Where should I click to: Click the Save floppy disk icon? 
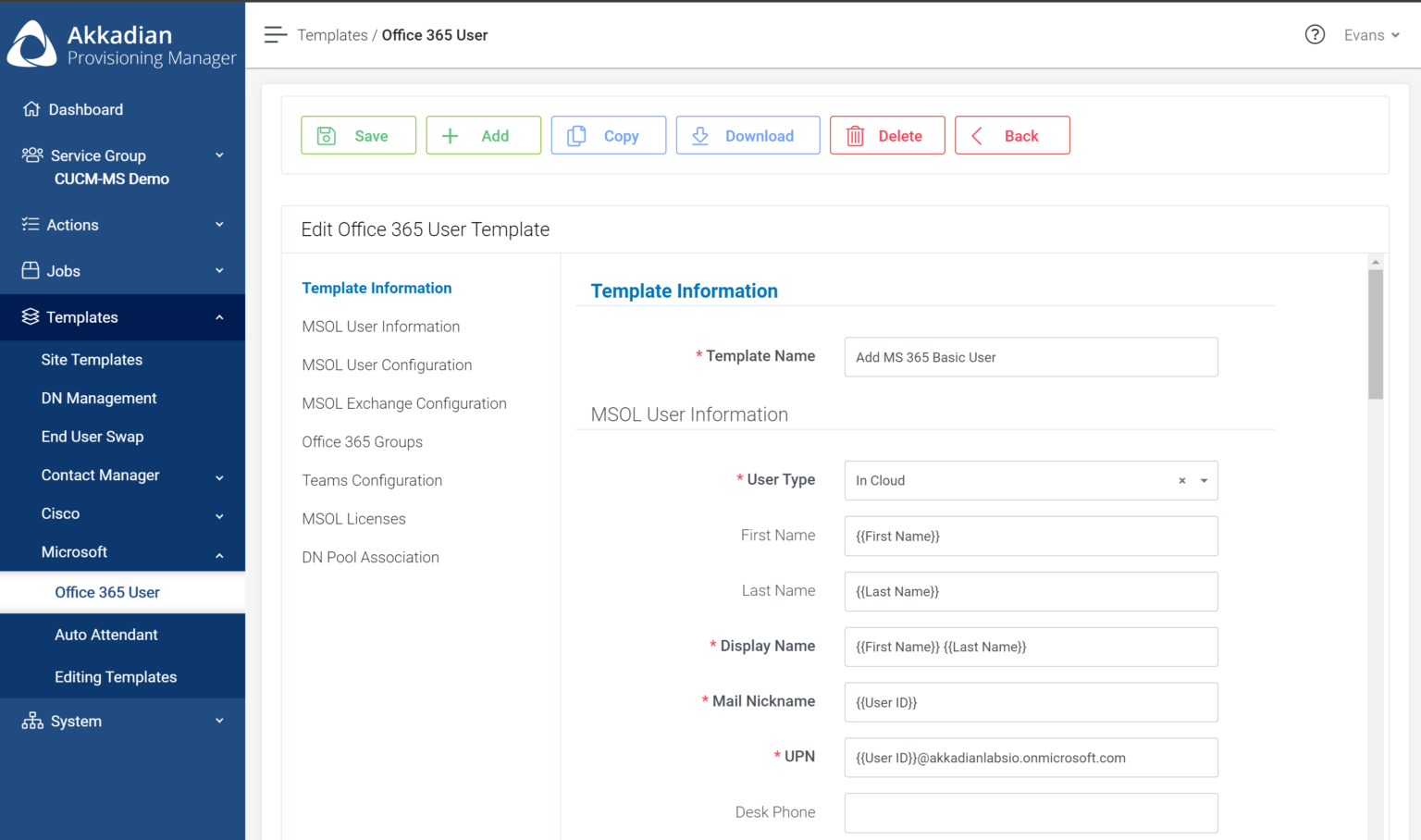tap(326, 135)
